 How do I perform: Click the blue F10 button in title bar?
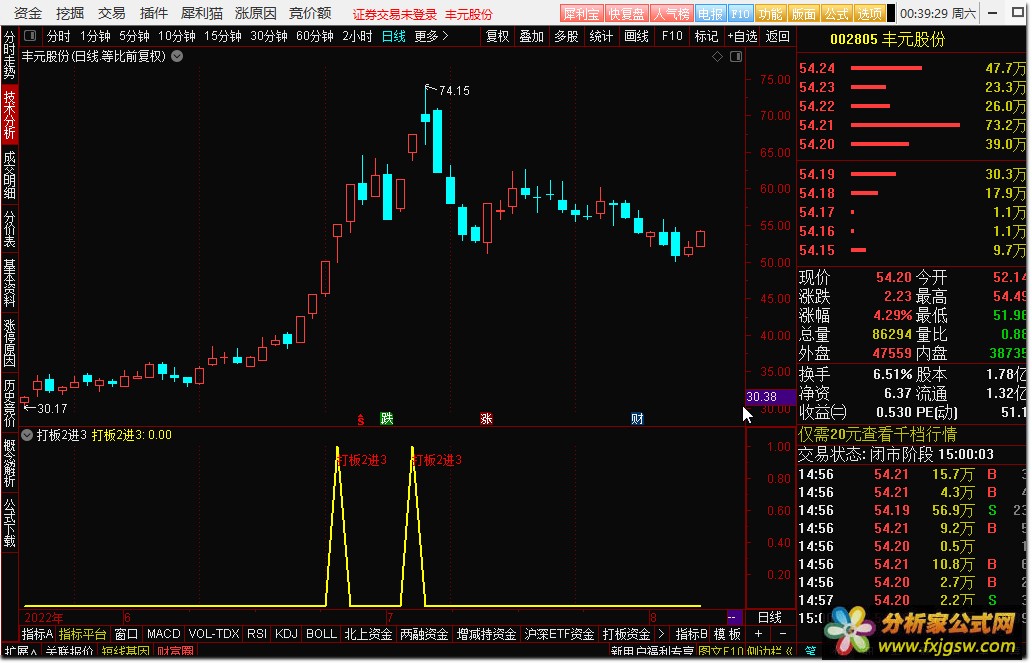(x=740, y=14)
